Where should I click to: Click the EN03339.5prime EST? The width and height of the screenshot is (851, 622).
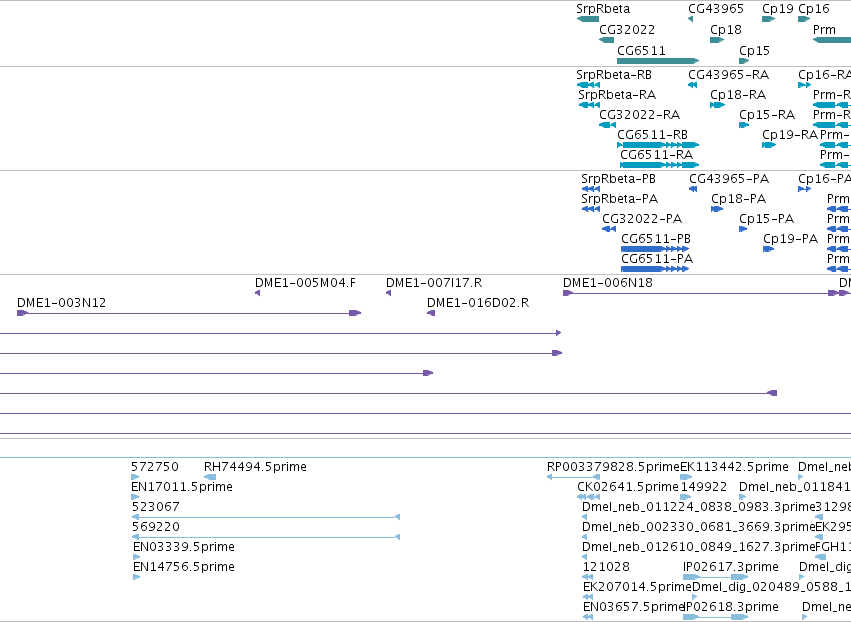[136, 557]
